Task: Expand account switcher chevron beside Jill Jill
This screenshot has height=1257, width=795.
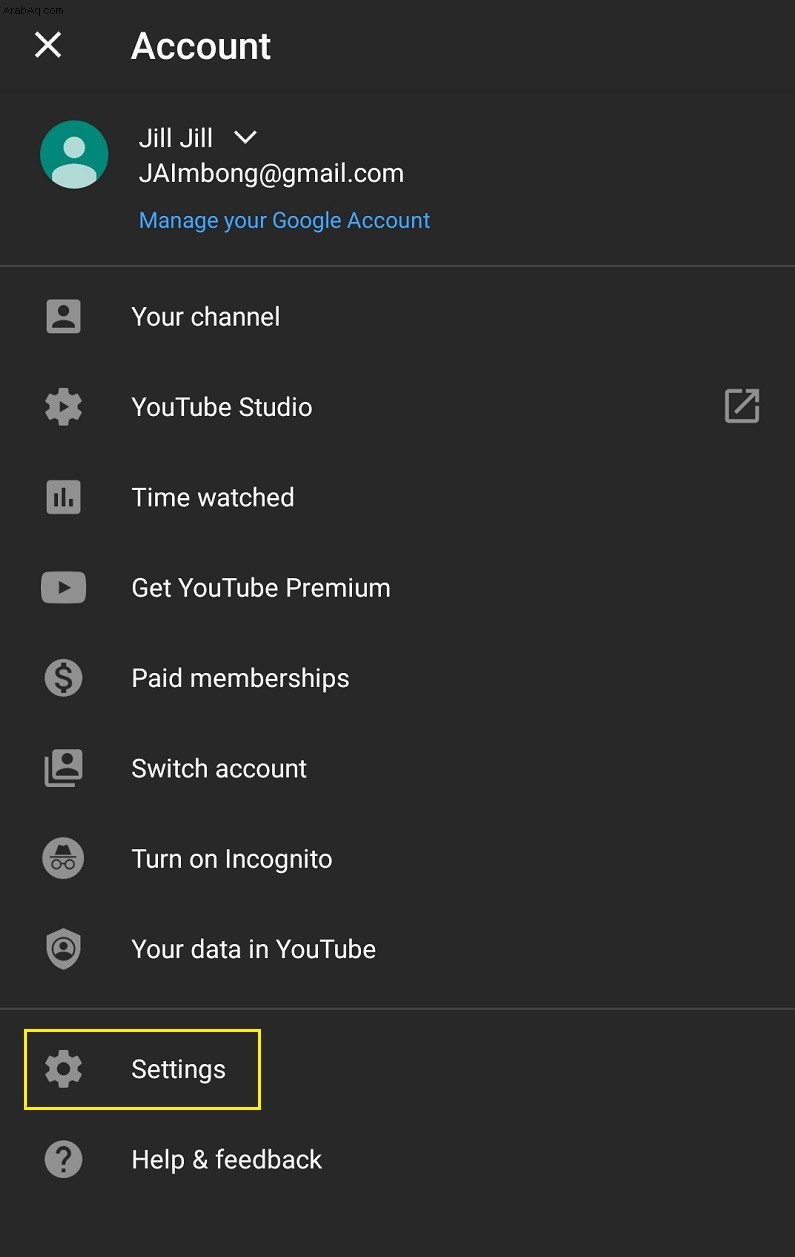Action: point(244,137)
